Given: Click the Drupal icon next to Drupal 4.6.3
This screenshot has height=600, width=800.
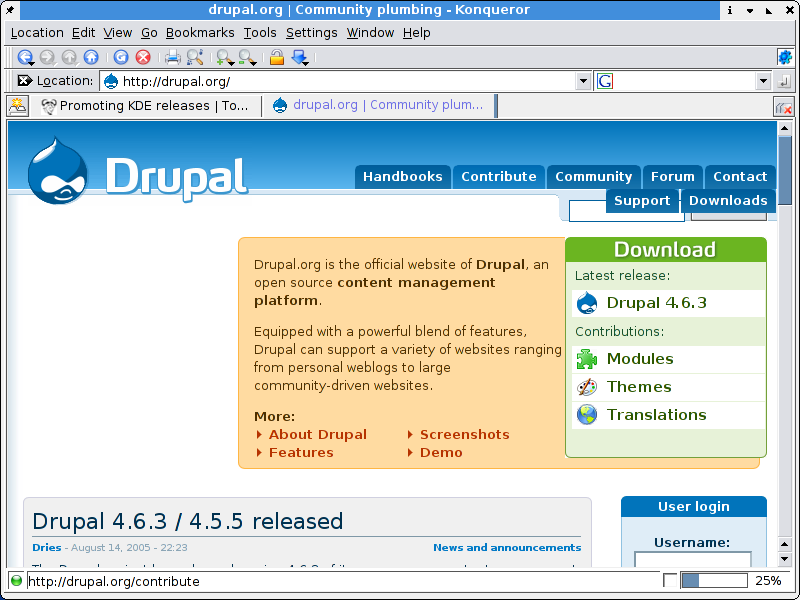Looking at the screenshot, I should tap(587, 303).
